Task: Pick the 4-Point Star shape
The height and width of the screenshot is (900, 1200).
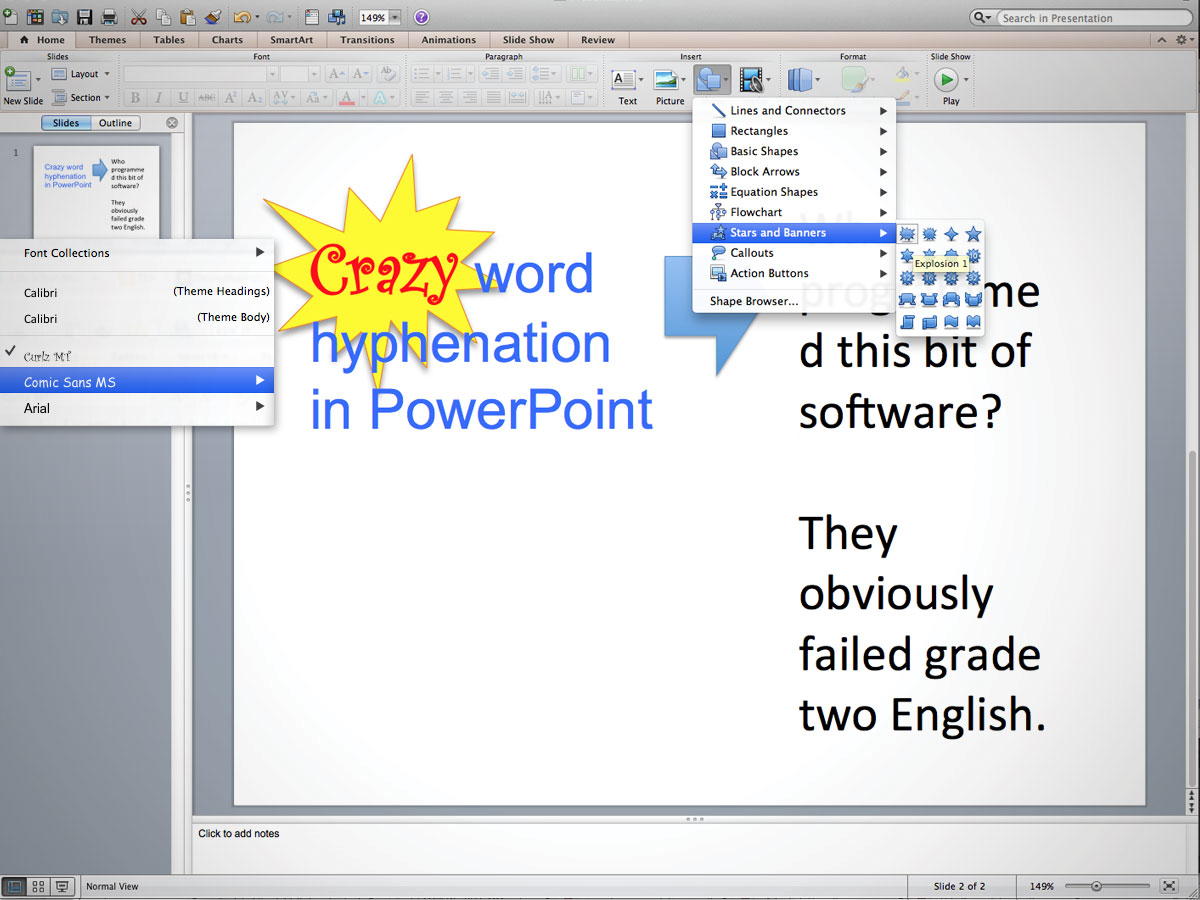Action: click(951, 234)
